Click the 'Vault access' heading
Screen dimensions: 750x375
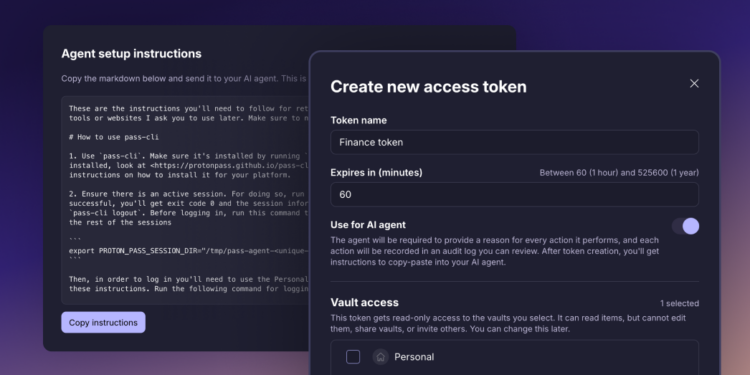(x=364, y=302)
